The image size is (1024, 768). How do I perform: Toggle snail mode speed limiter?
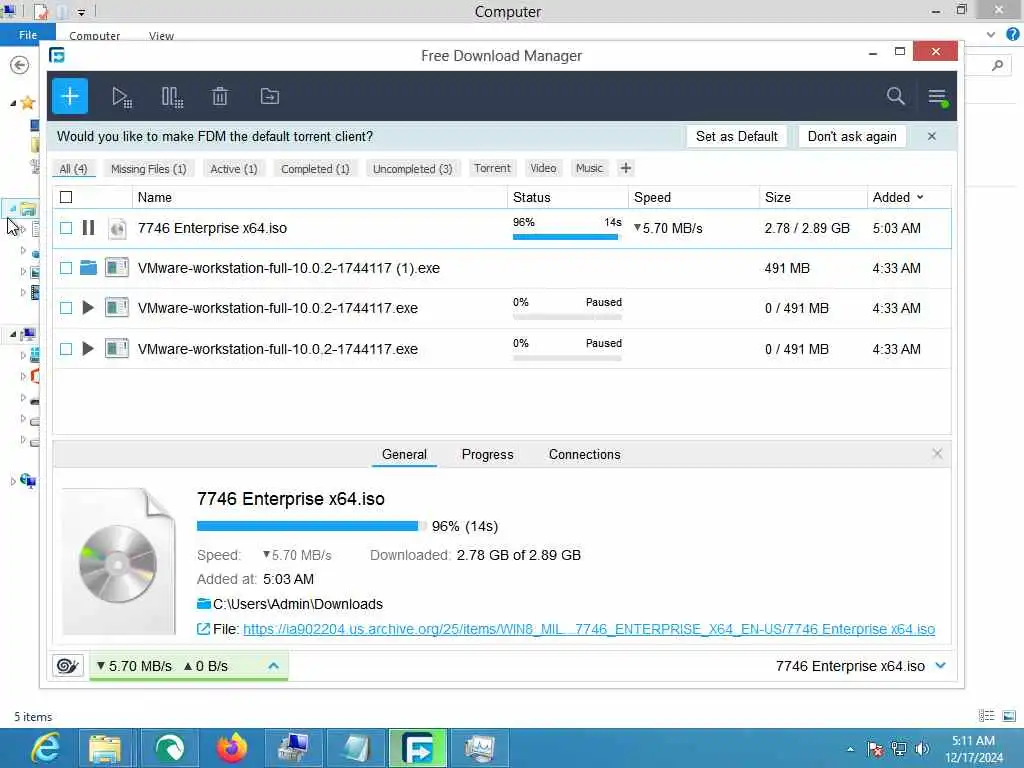[68, 666]
